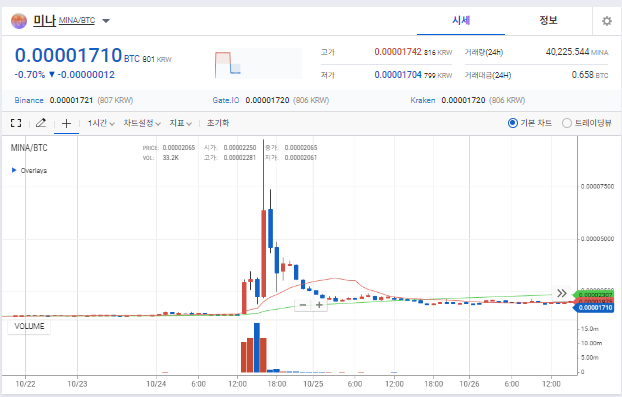Click the 10/23 date axis label

[77, 384]
